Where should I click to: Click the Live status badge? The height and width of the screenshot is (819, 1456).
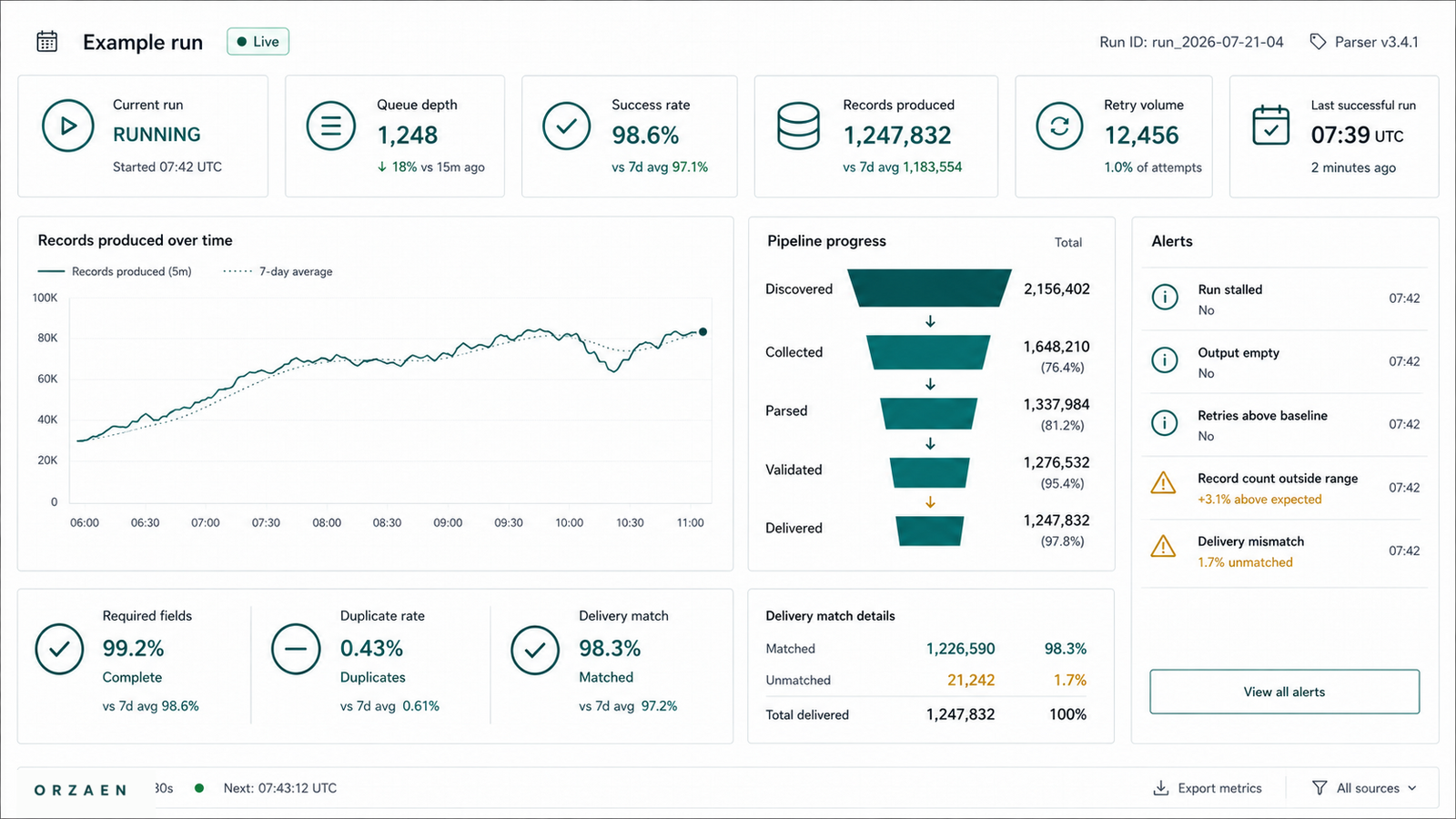point(258,42)
